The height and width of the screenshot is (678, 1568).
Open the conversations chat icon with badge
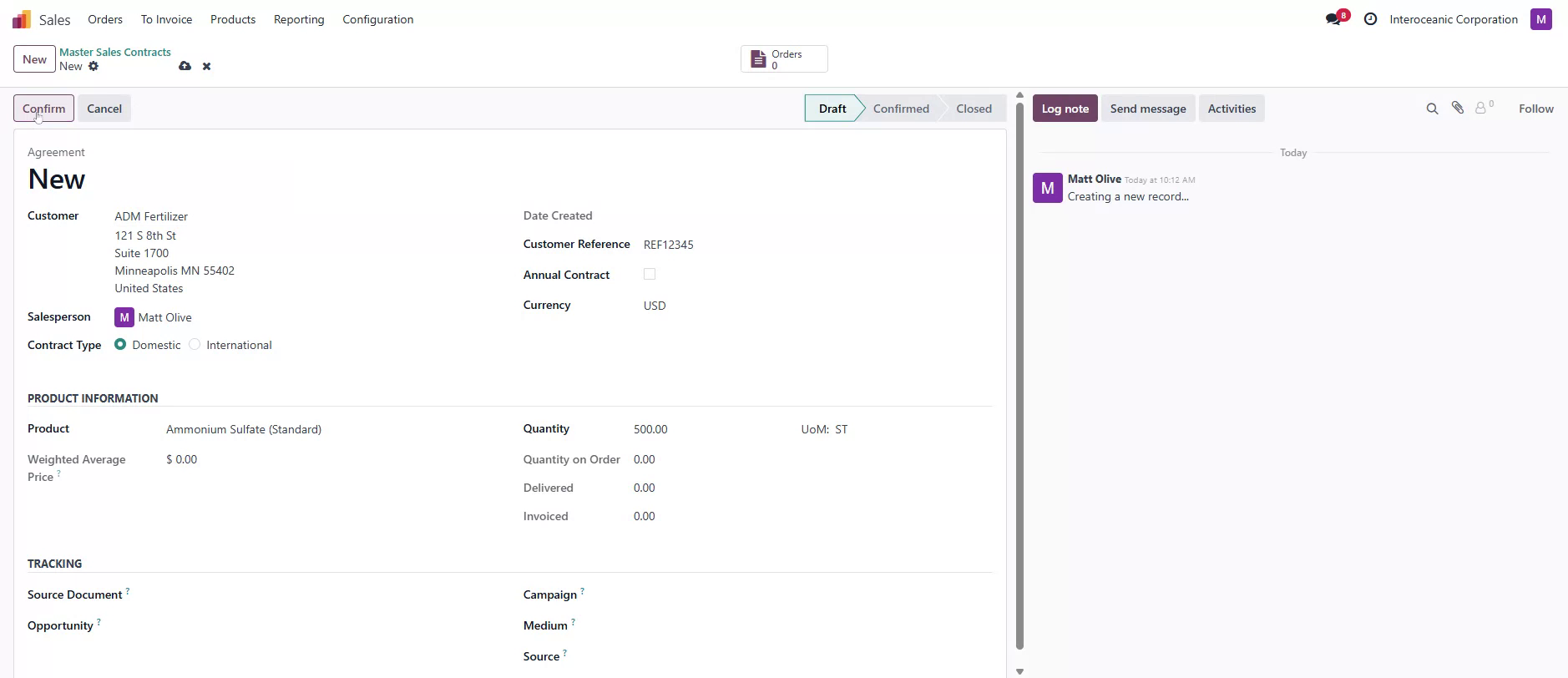coord(1335,18)
